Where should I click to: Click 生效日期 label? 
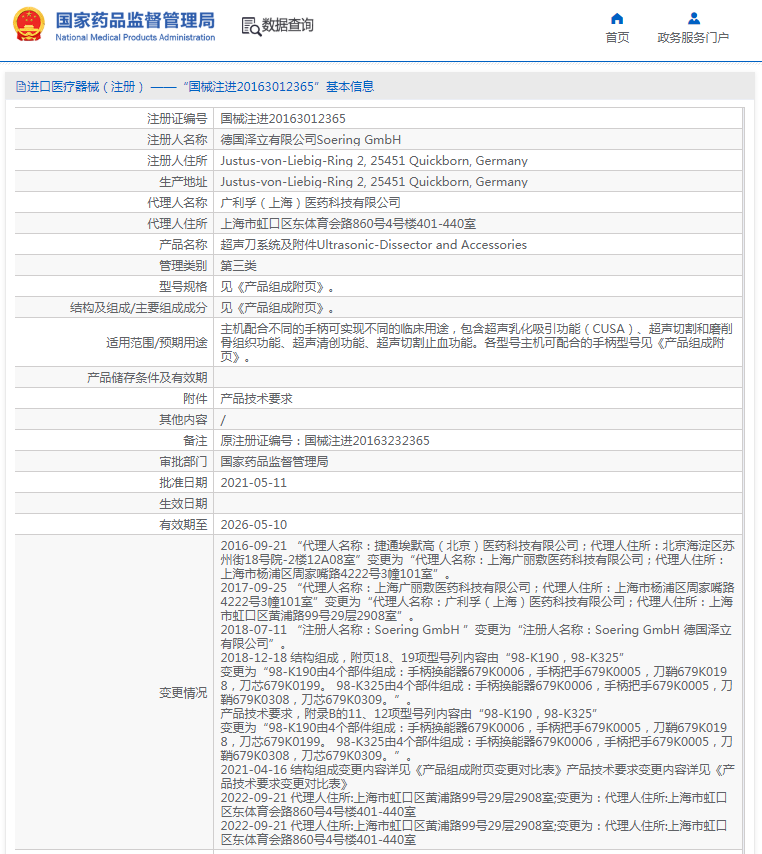tap(183, 503)
